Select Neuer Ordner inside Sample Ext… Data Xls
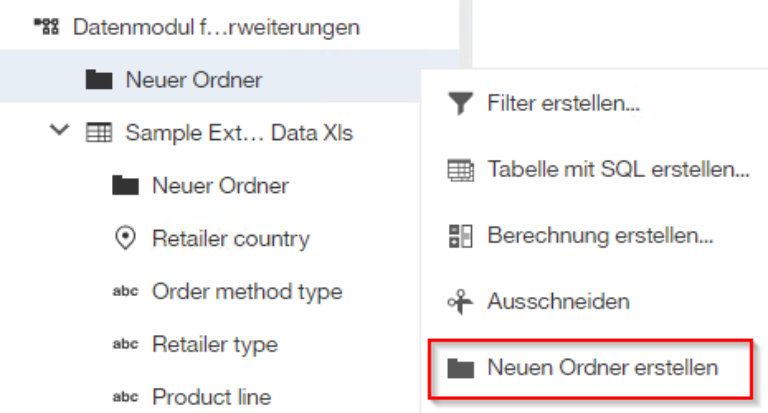This screenshot has width=768, height=413. (x=220, y=186)
